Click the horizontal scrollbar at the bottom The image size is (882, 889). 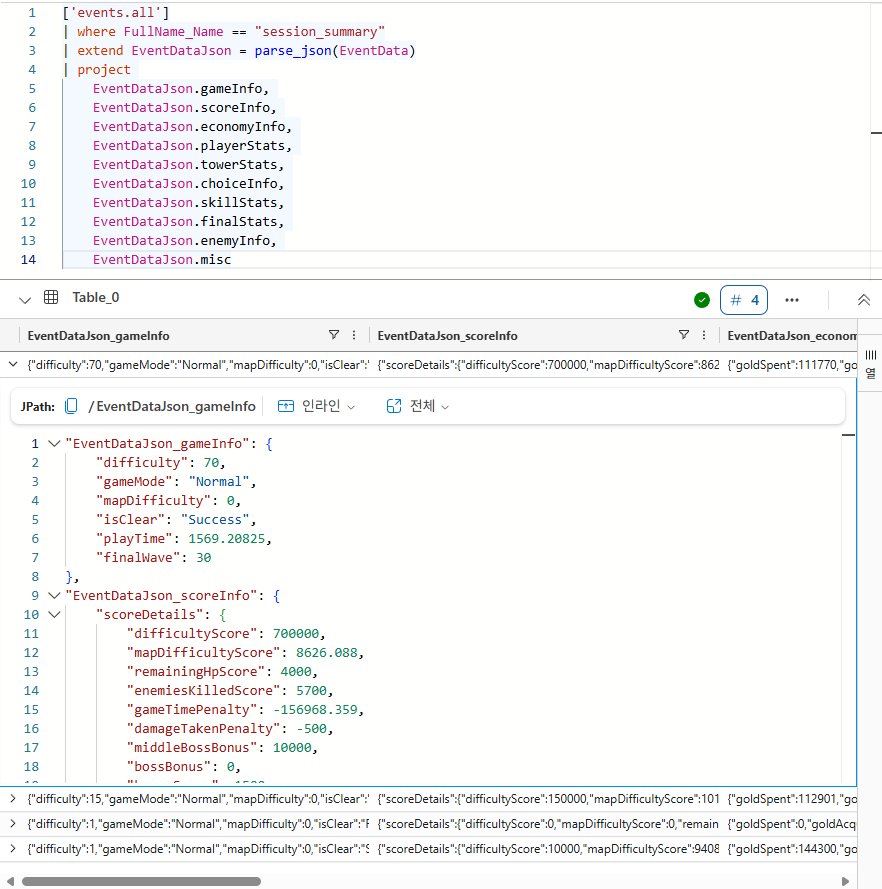140,881
